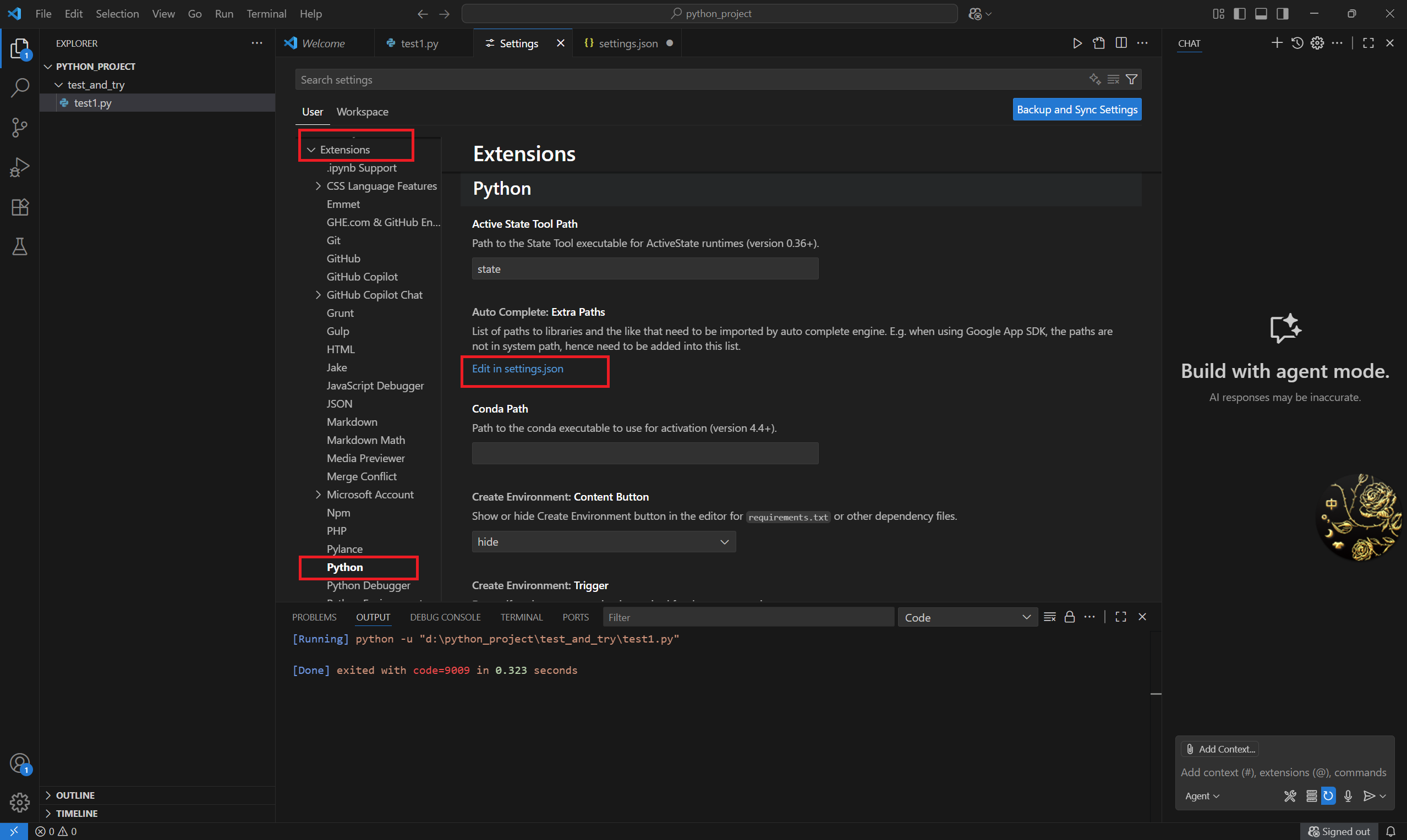
Task: Switch to the Workspace settings tab
Action: tap(362, 112)
